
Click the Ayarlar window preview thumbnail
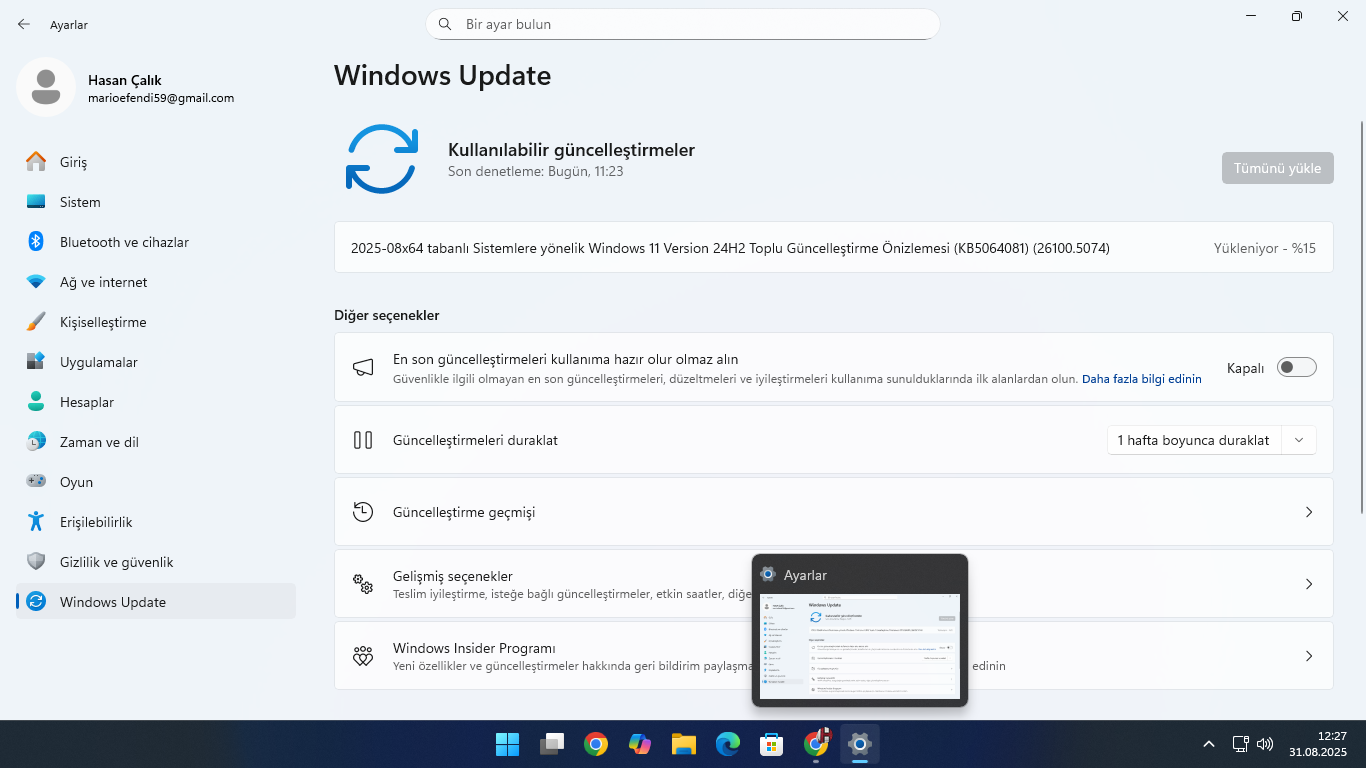(x=860, y=646)
